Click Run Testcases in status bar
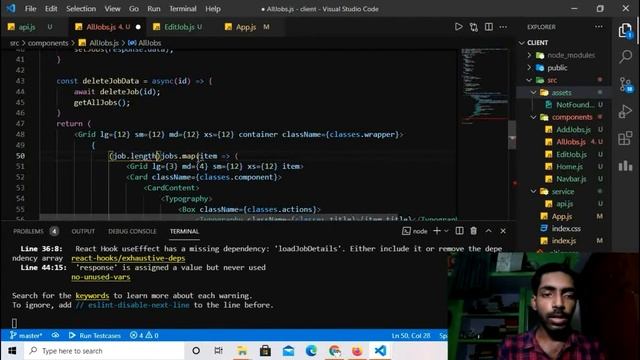This screenshot has width=640, height=360. tap(95, 336)
